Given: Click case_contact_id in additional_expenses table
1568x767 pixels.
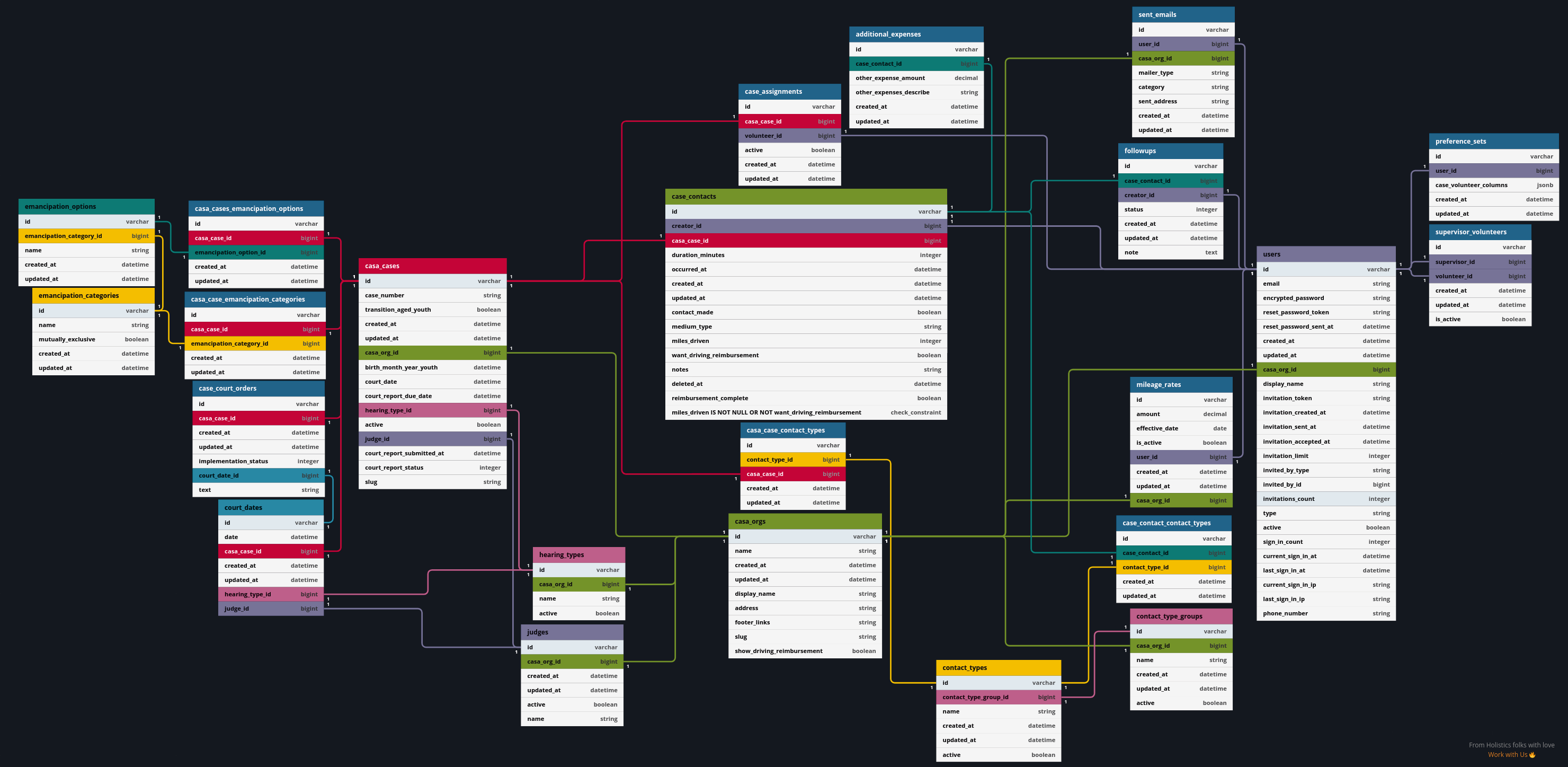Looking at the screenshot, I should click(915, 64).
